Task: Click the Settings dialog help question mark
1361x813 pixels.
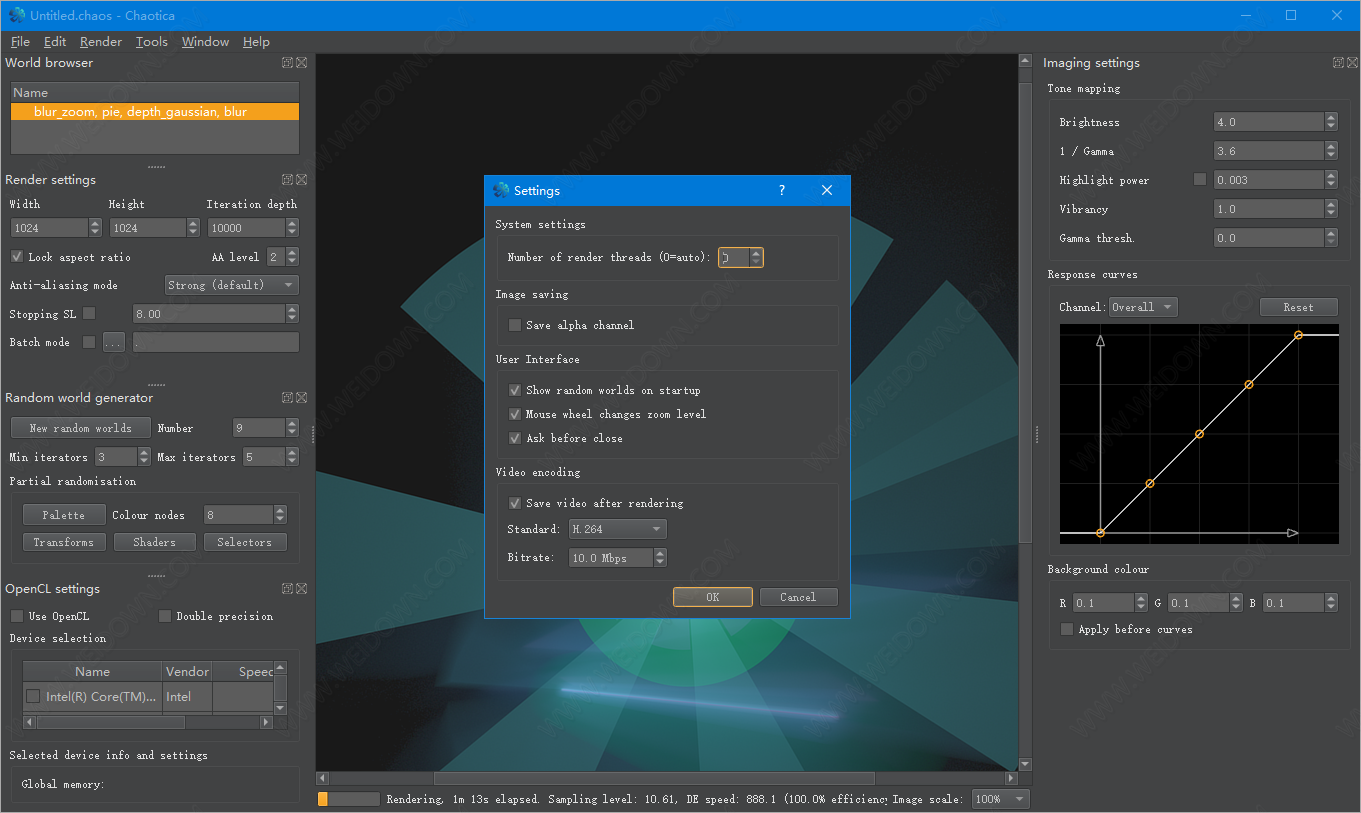Action: pyautogui.click(x=782, y=190)
